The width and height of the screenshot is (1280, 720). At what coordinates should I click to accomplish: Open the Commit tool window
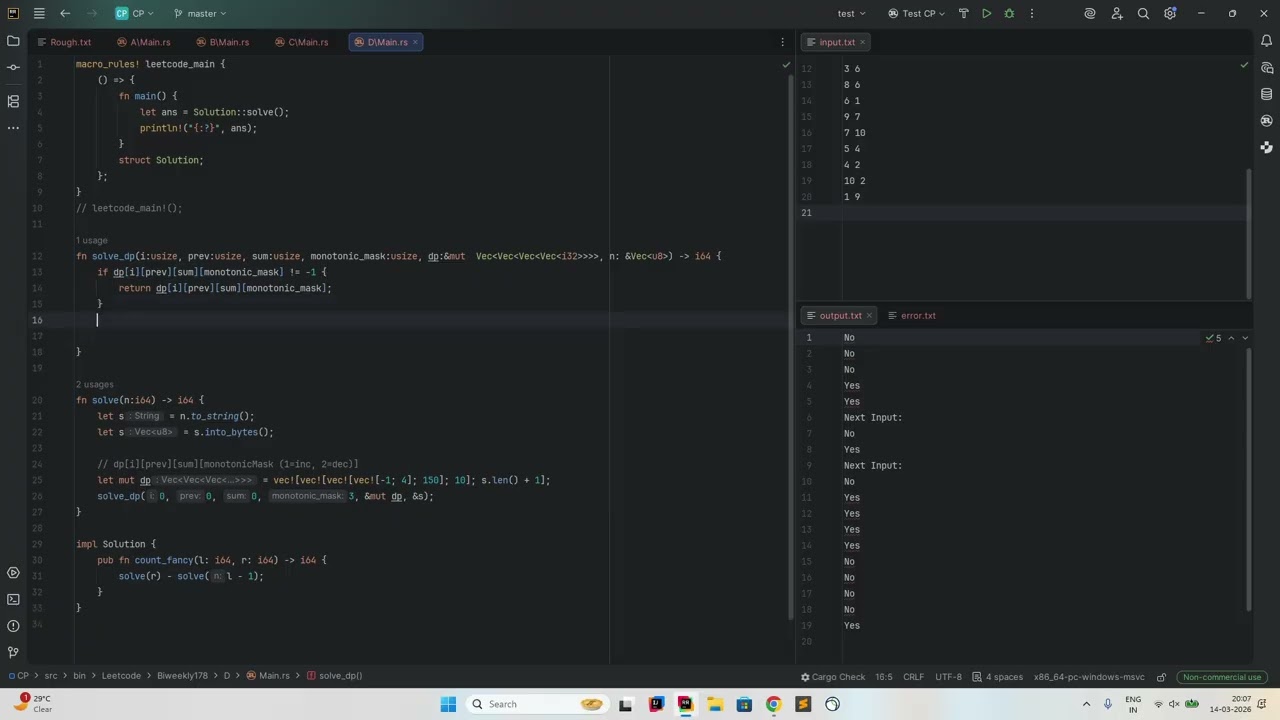click(x=13, y=68)
